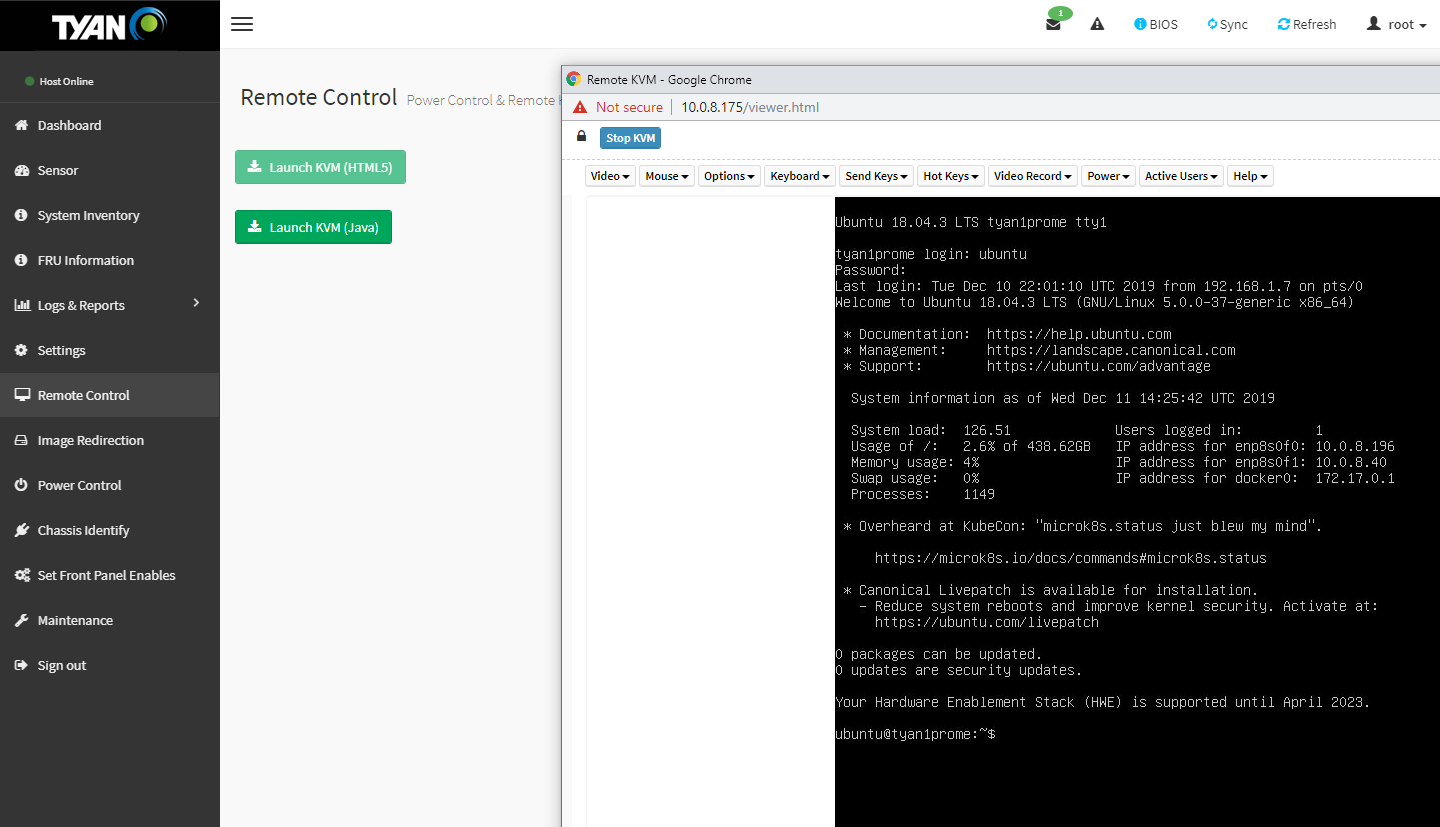Open the Video dropdown in KVM toolbar
Viewport: 1440px width, 827px height.
(x=610, y=176)
